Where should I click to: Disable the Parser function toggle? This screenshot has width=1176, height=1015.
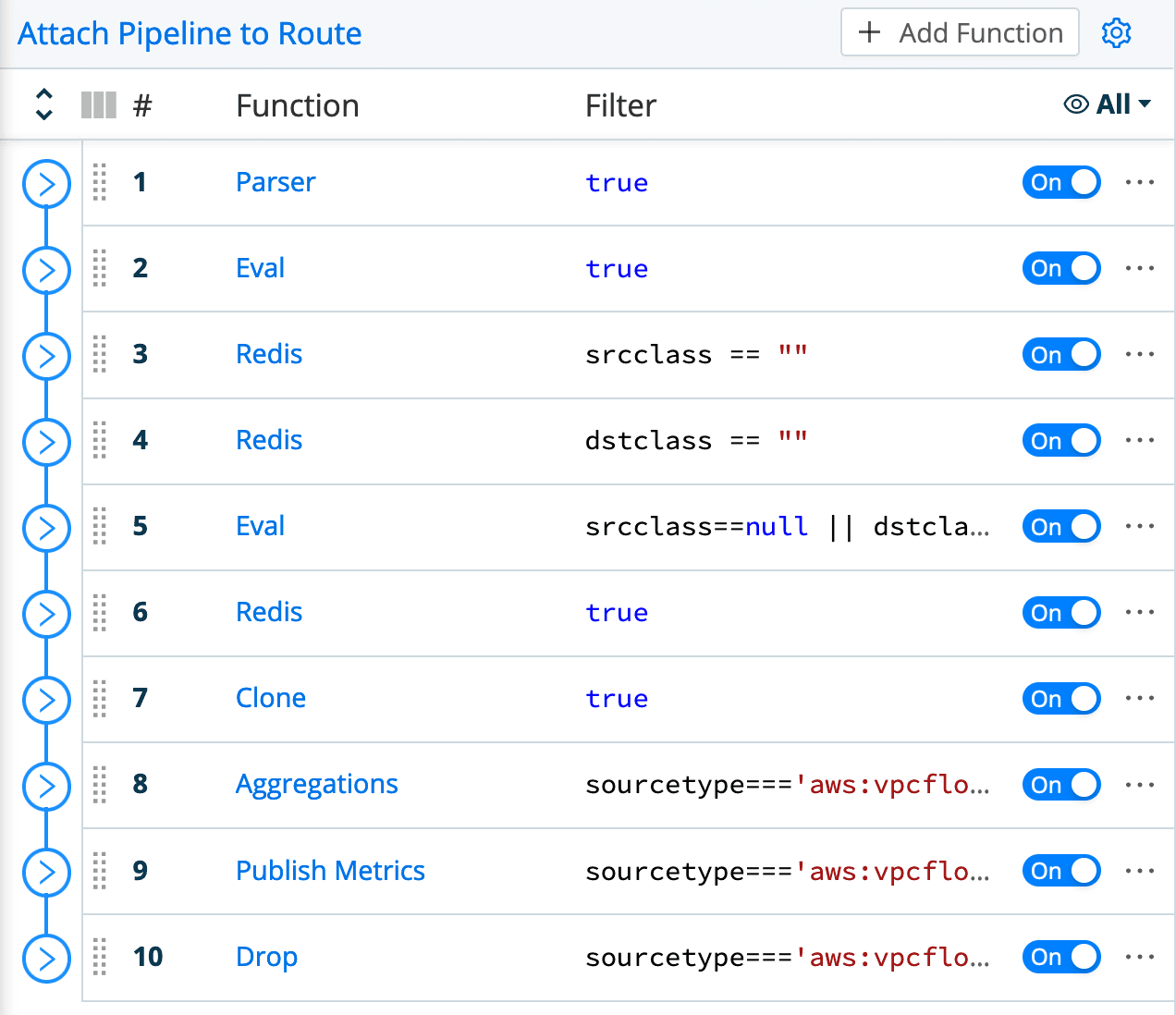pos(1060,182)
